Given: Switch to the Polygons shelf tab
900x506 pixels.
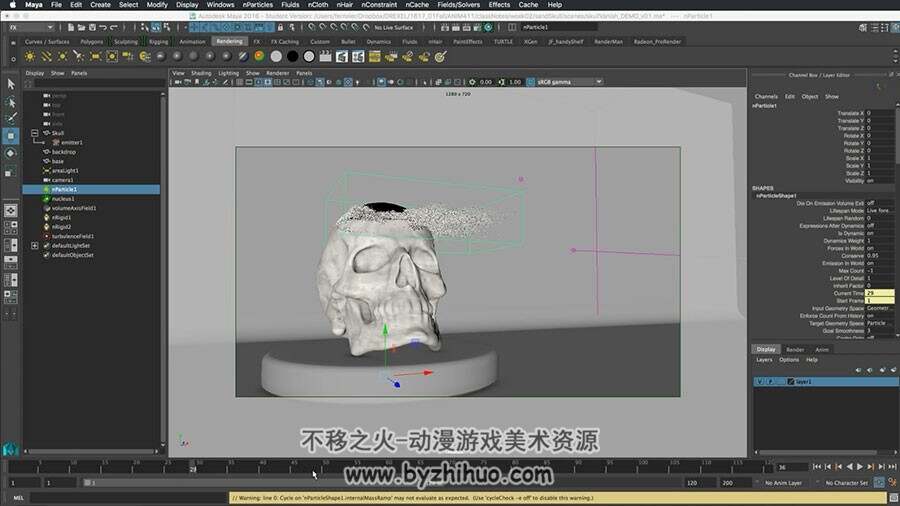Looking at the screenshot, I should tap(92, 41).
